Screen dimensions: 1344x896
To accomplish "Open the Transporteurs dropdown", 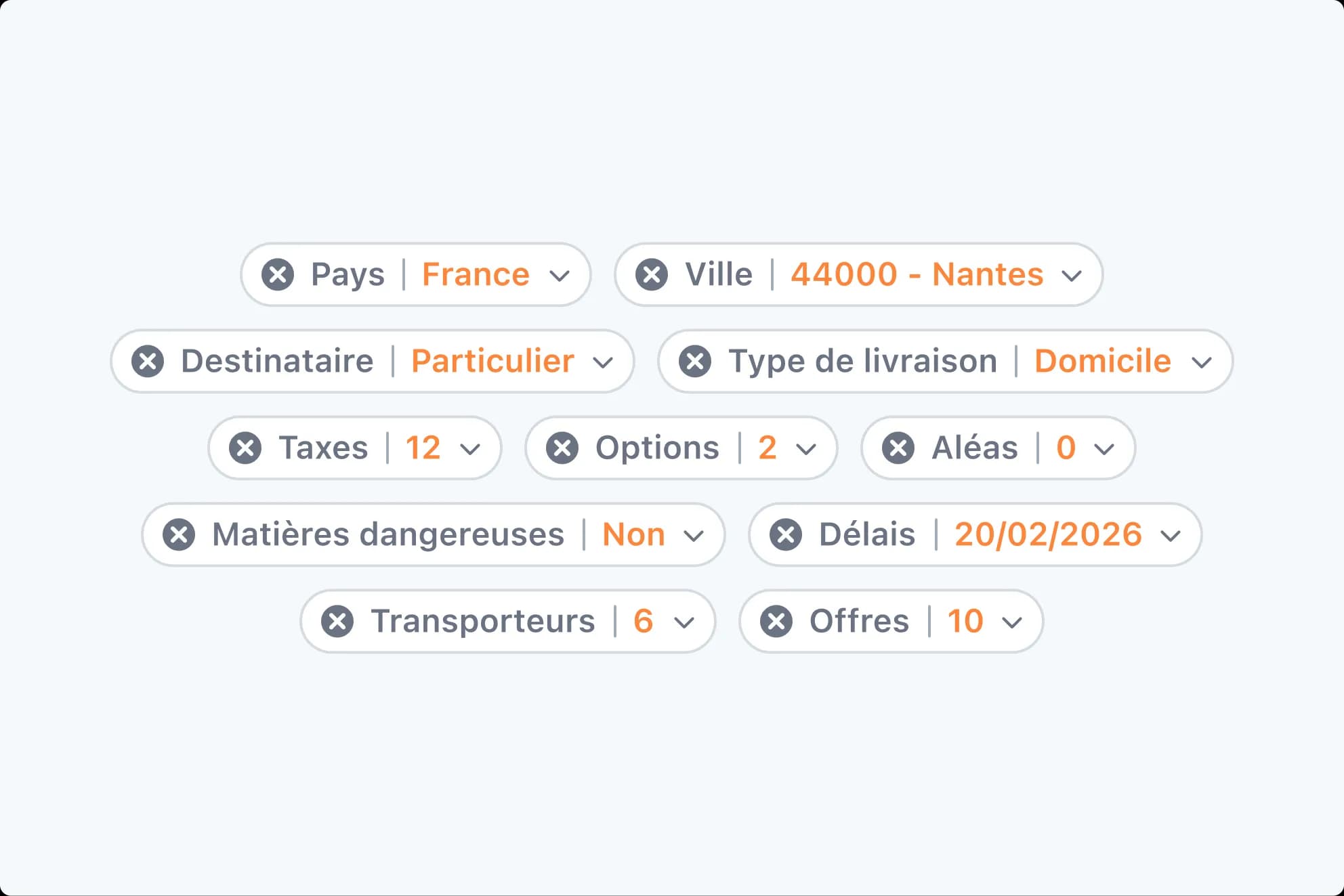I will [x=684, y=622].
